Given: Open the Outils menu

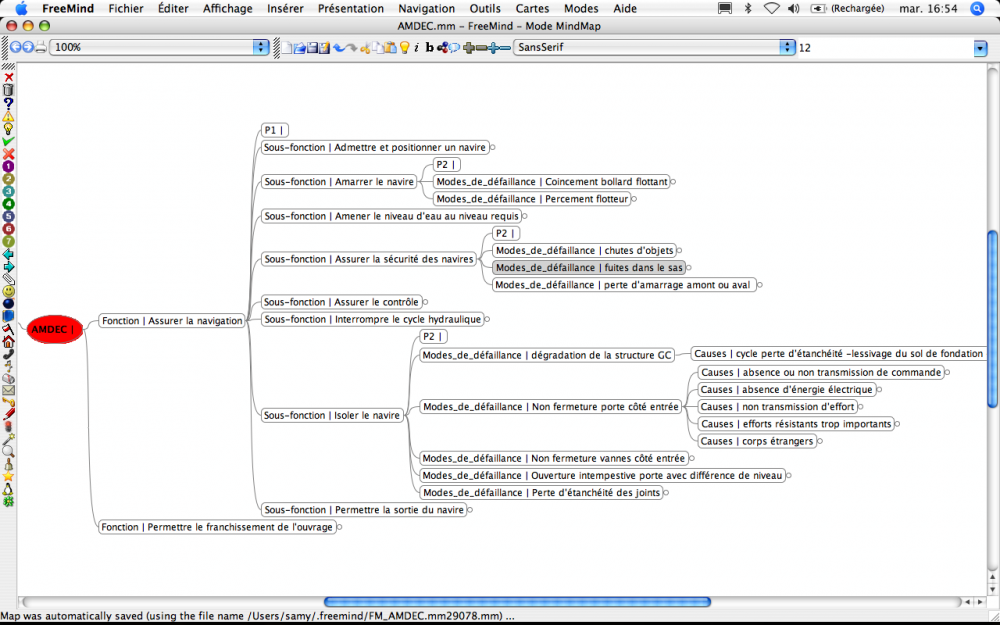Looking at the screenshot, I should pos(487,8).
